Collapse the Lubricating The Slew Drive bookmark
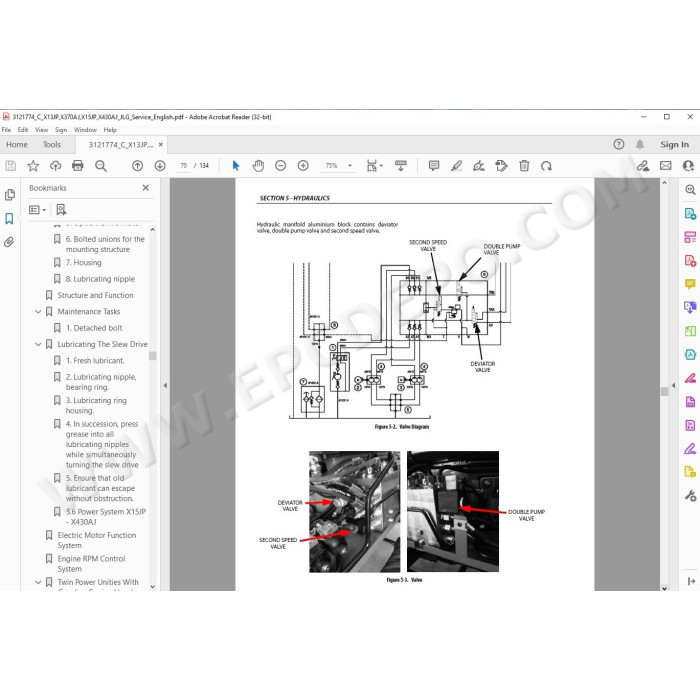The image size is (700, 700). click(38, 344)
